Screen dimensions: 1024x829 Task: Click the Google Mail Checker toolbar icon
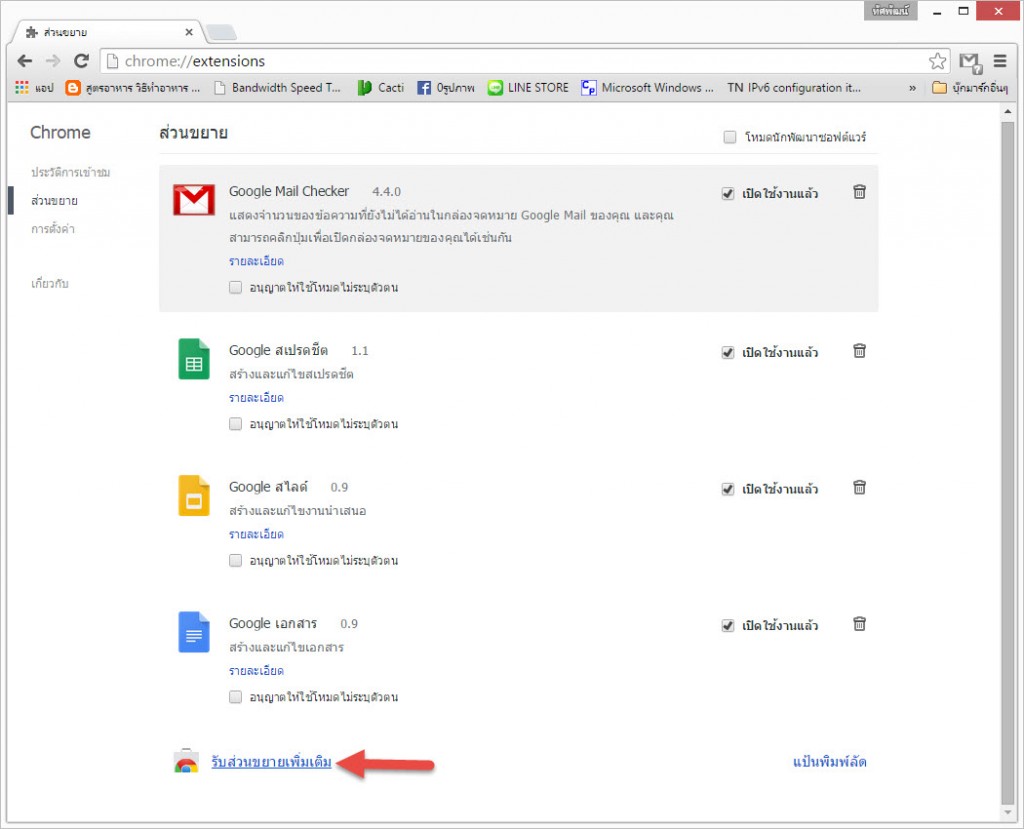click(969, 61)
